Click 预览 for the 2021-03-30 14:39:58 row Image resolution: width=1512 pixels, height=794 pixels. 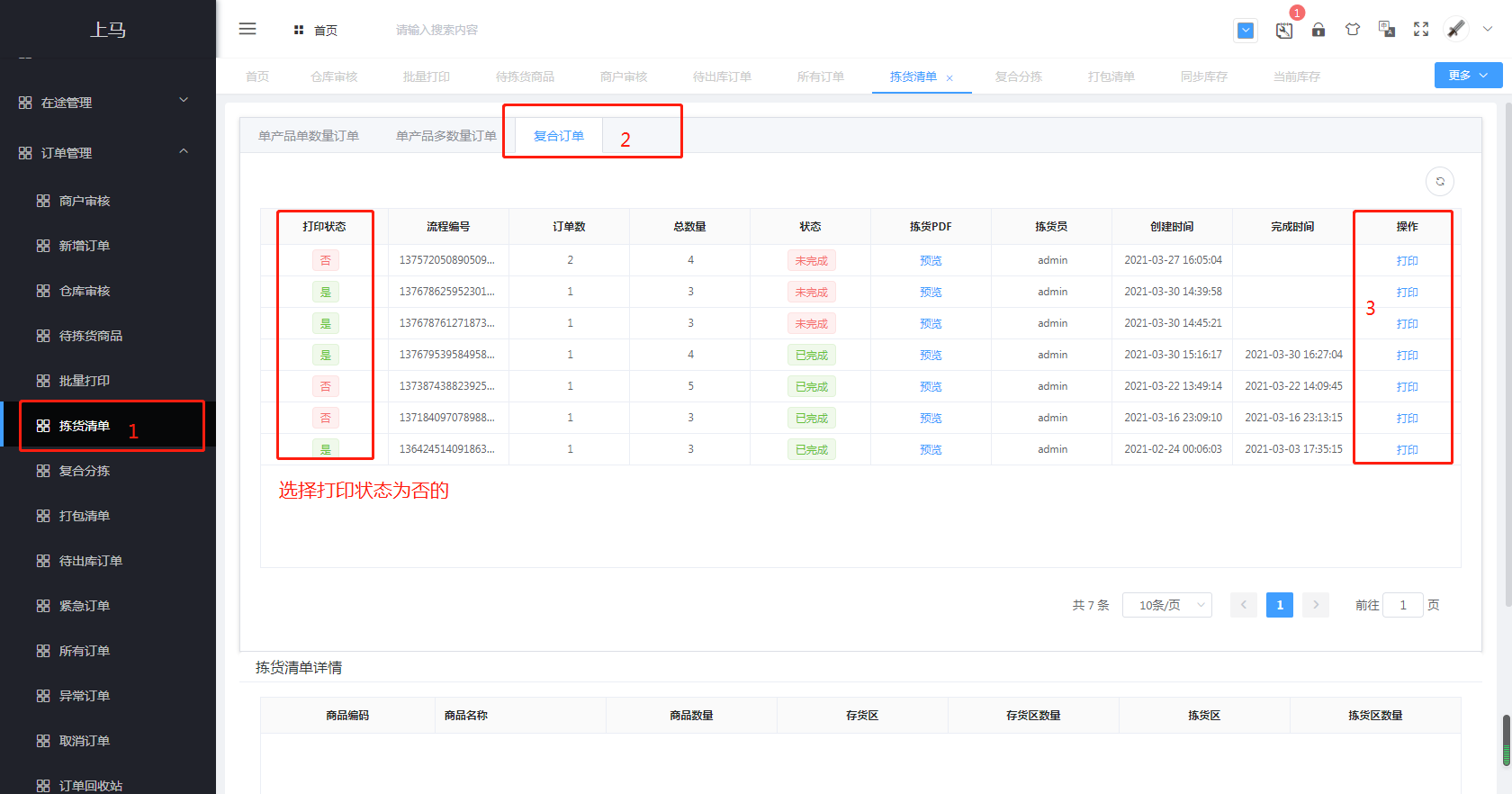tap(931, 293)
